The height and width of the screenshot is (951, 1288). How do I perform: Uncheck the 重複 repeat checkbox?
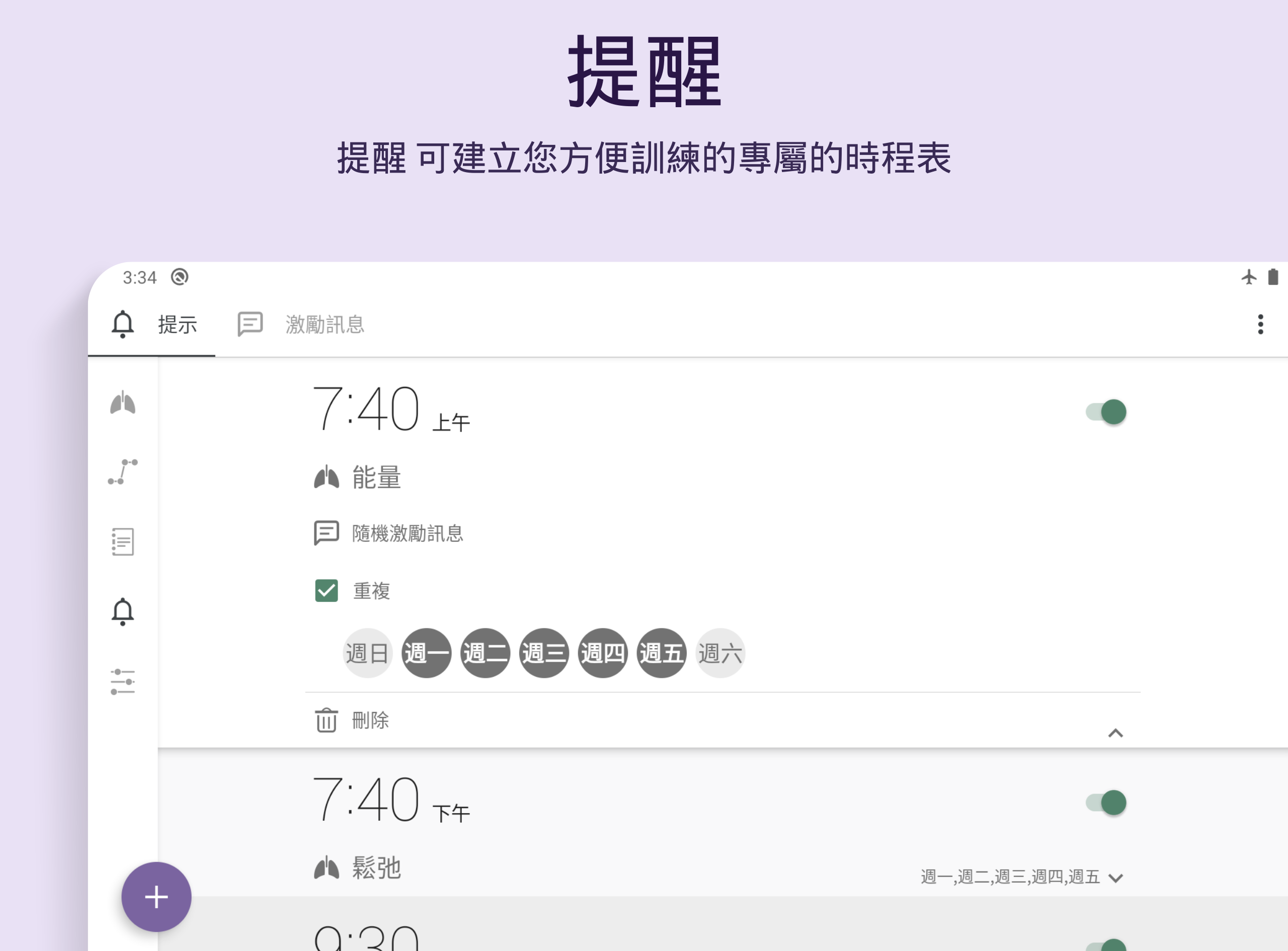pos(327,591)
